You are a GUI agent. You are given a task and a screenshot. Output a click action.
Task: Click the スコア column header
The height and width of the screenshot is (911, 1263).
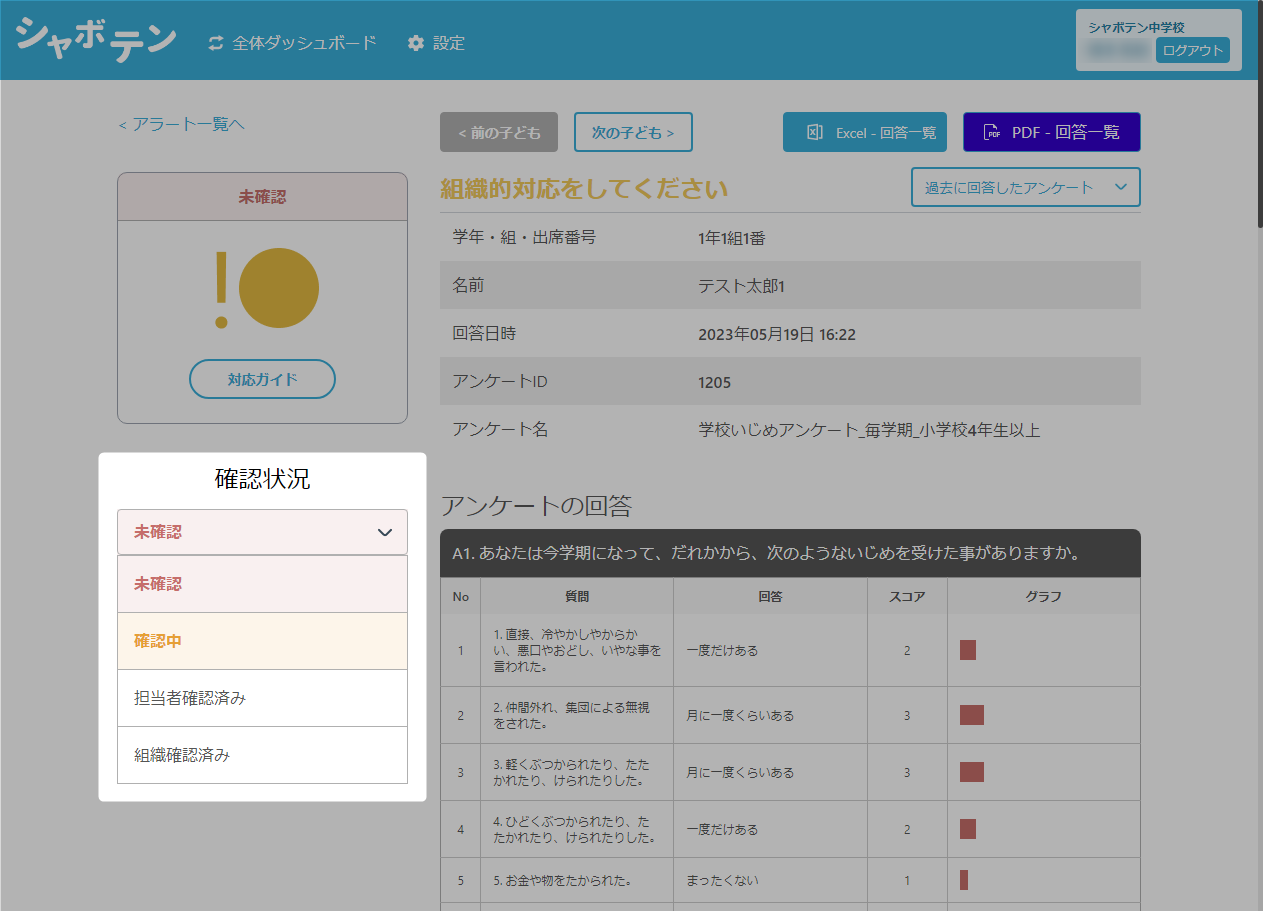pyautogui.click(x=907, y=597)
